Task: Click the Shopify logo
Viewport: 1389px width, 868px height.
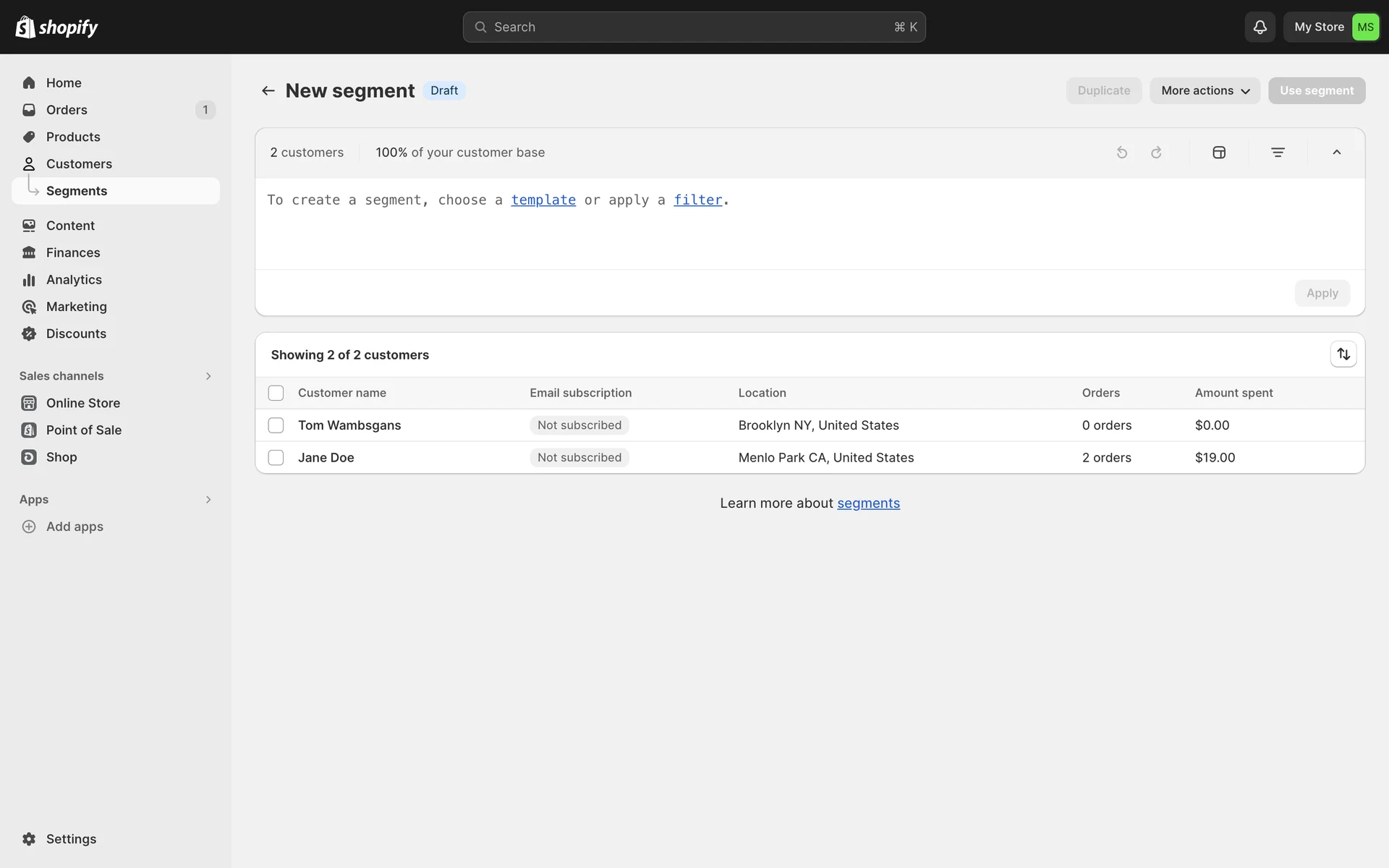Action: tap(56, 27)
